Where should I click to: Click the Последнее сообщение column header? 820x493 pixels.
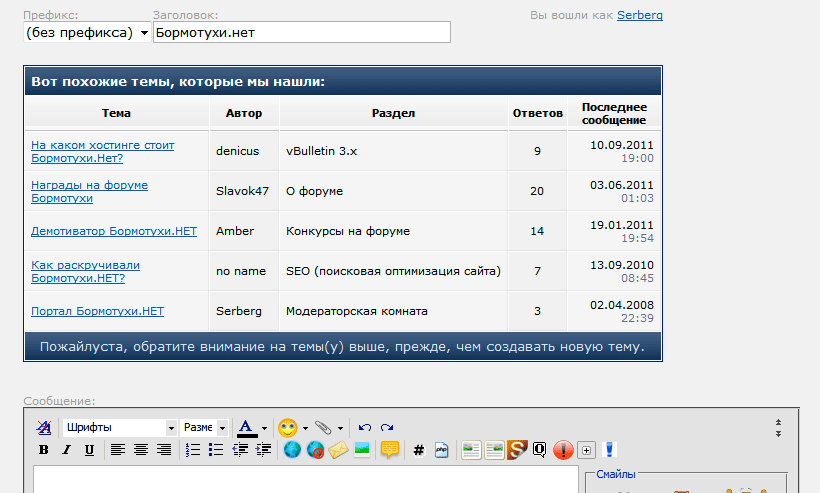[614, 113]
